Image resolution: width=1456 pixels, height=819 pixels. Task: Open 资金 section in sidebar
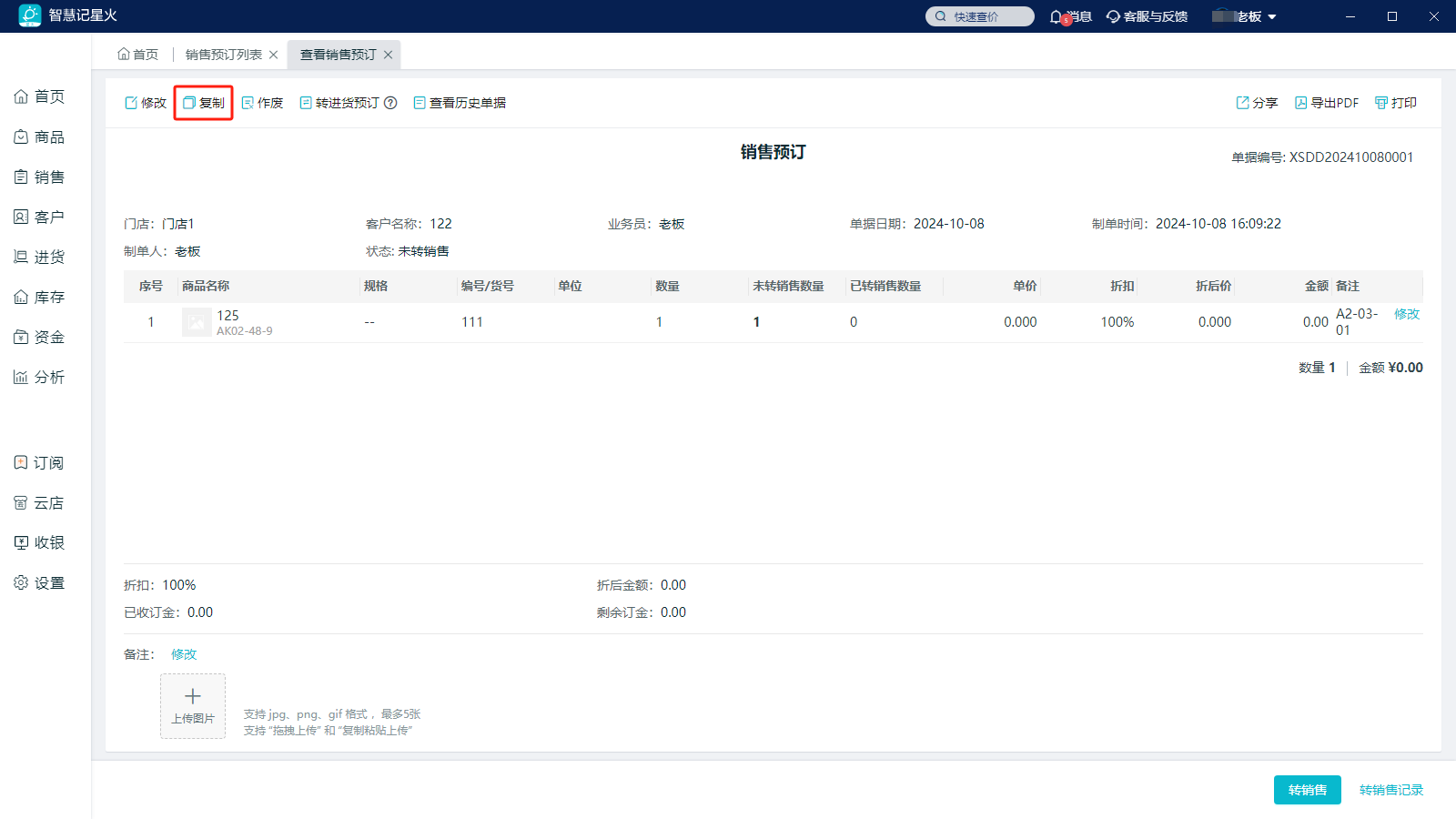click(39, 337)
